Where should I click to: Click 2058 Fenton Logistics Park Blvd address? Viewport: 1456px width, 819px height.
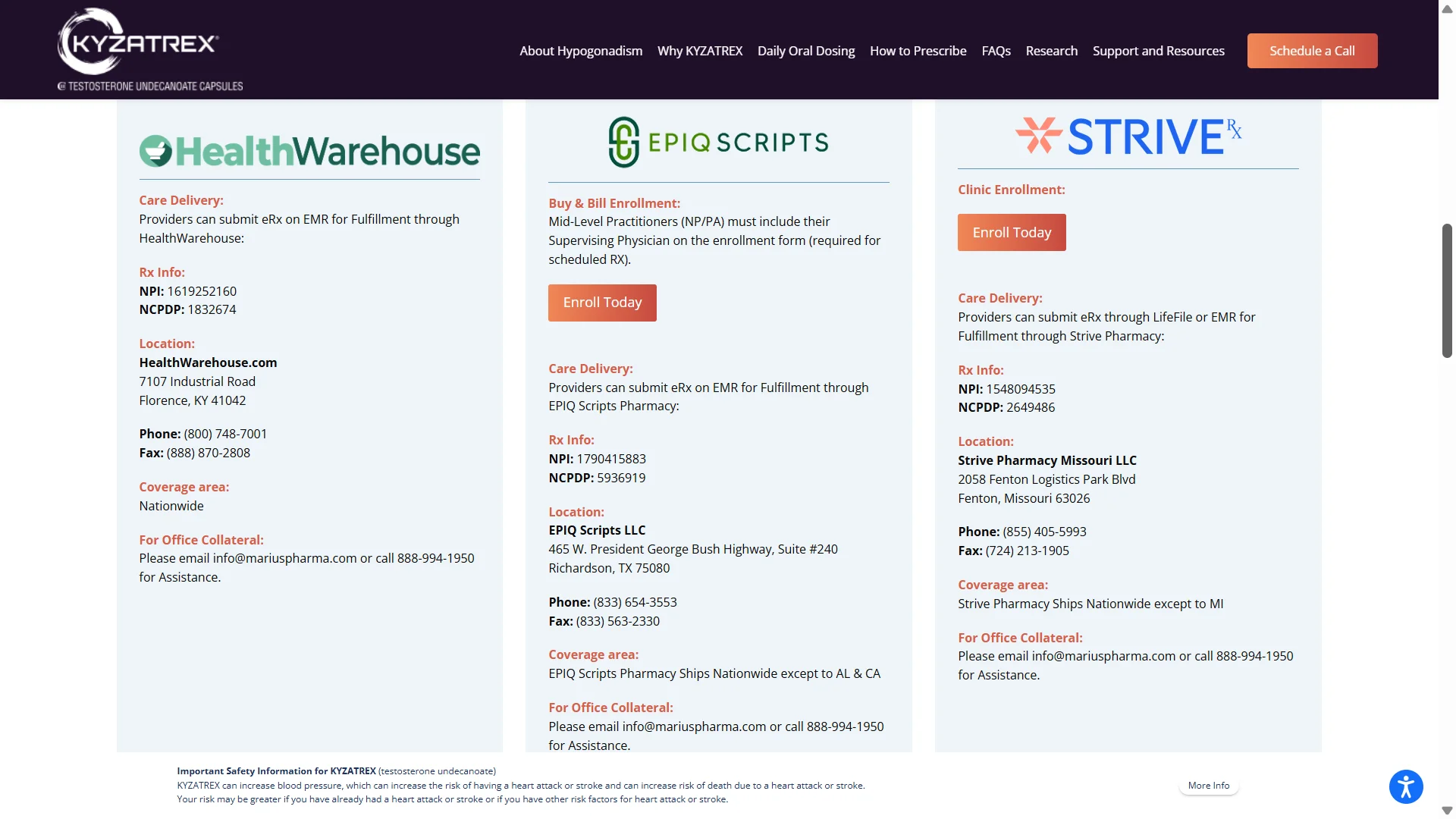point(1046,479)
